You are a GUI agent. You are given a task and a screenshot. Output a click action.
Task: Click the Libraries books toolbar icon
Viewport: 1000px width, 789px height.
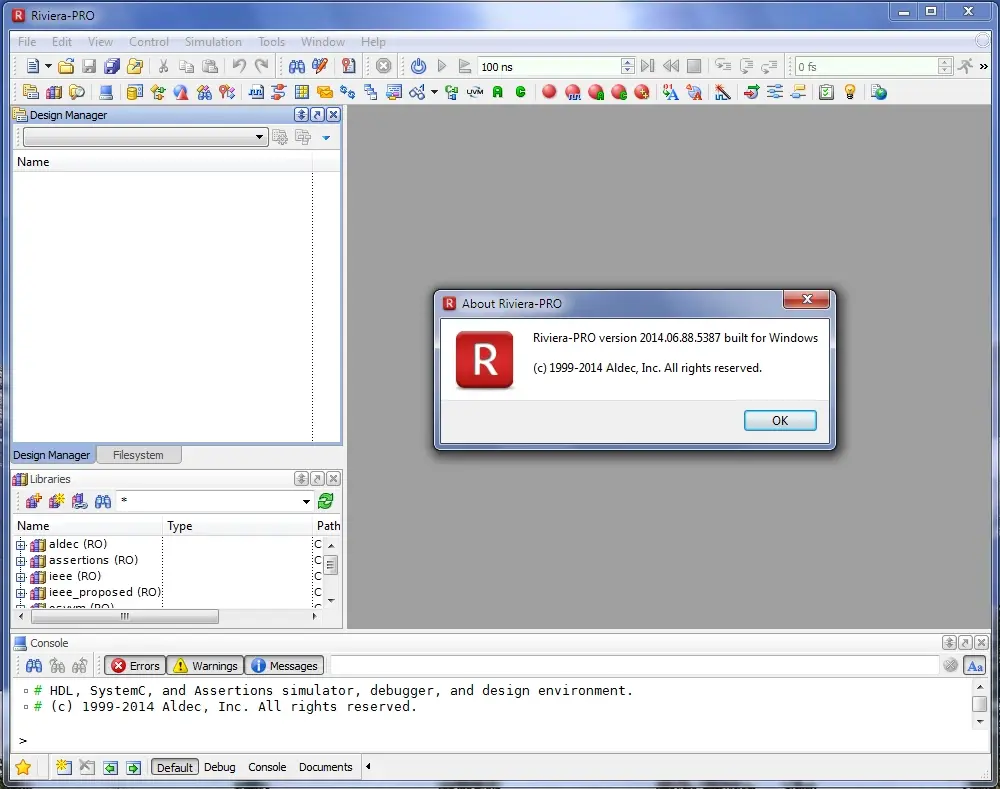54,92
